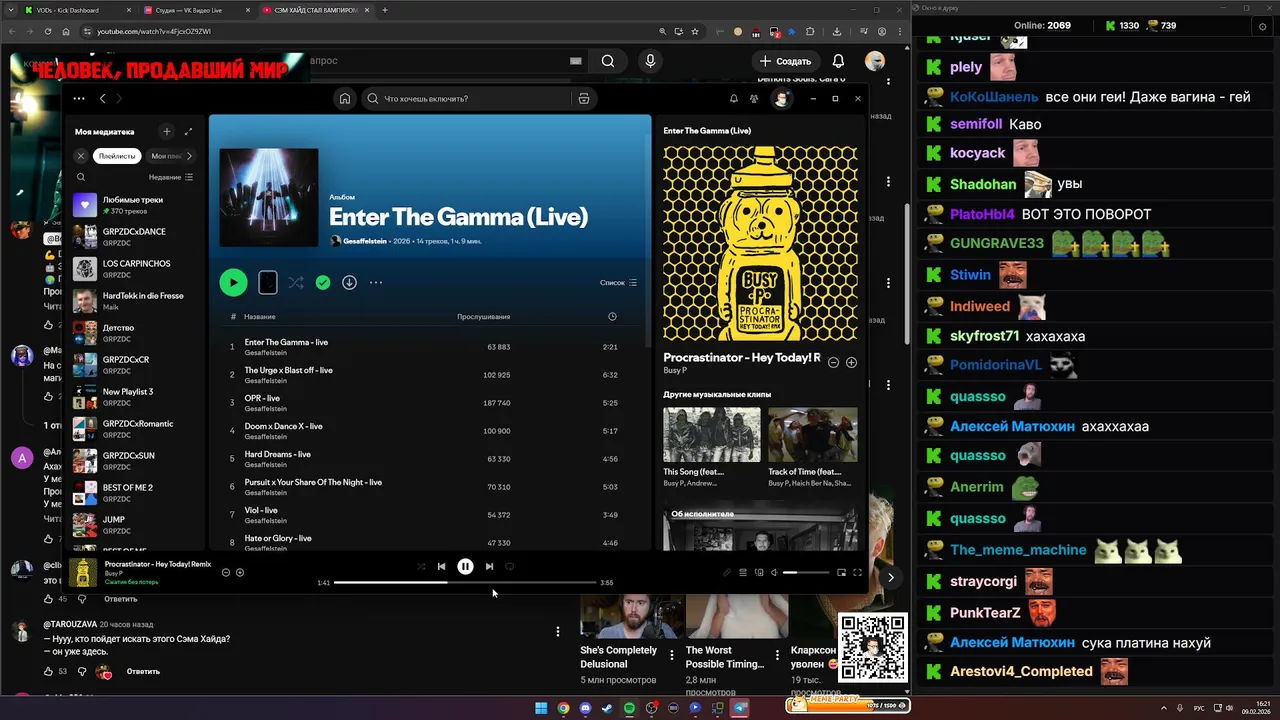Select the second library filter chip
This screenshot has height=720, width=1280.
164,156
